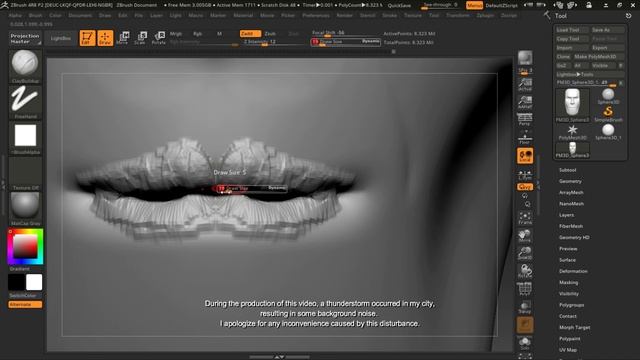Open the Document menu
Screen dimensions: 640x360
(80, 16)
